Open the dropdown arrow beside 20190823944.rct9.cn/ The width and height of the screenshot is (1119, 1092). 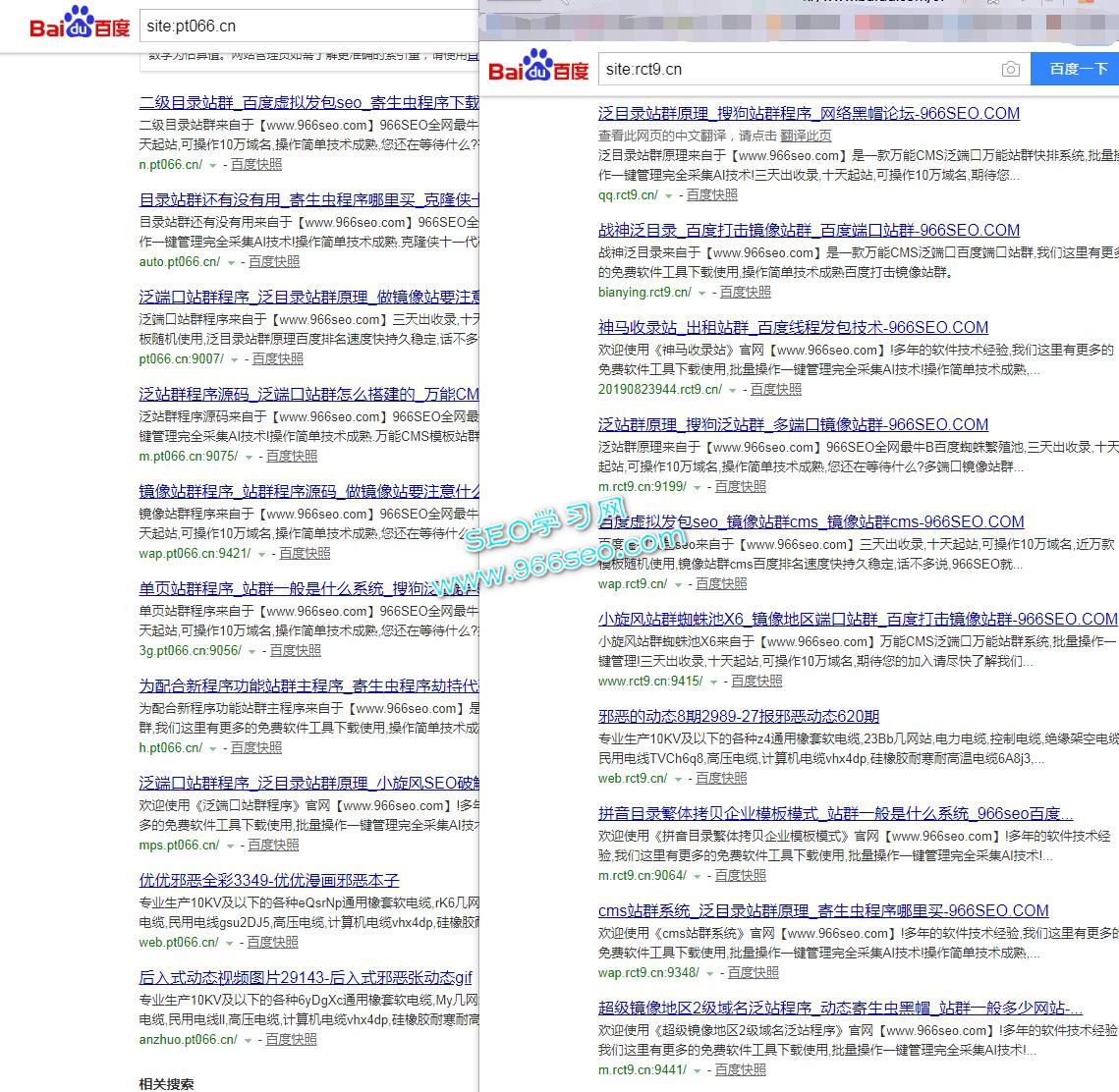pos(732,390)
